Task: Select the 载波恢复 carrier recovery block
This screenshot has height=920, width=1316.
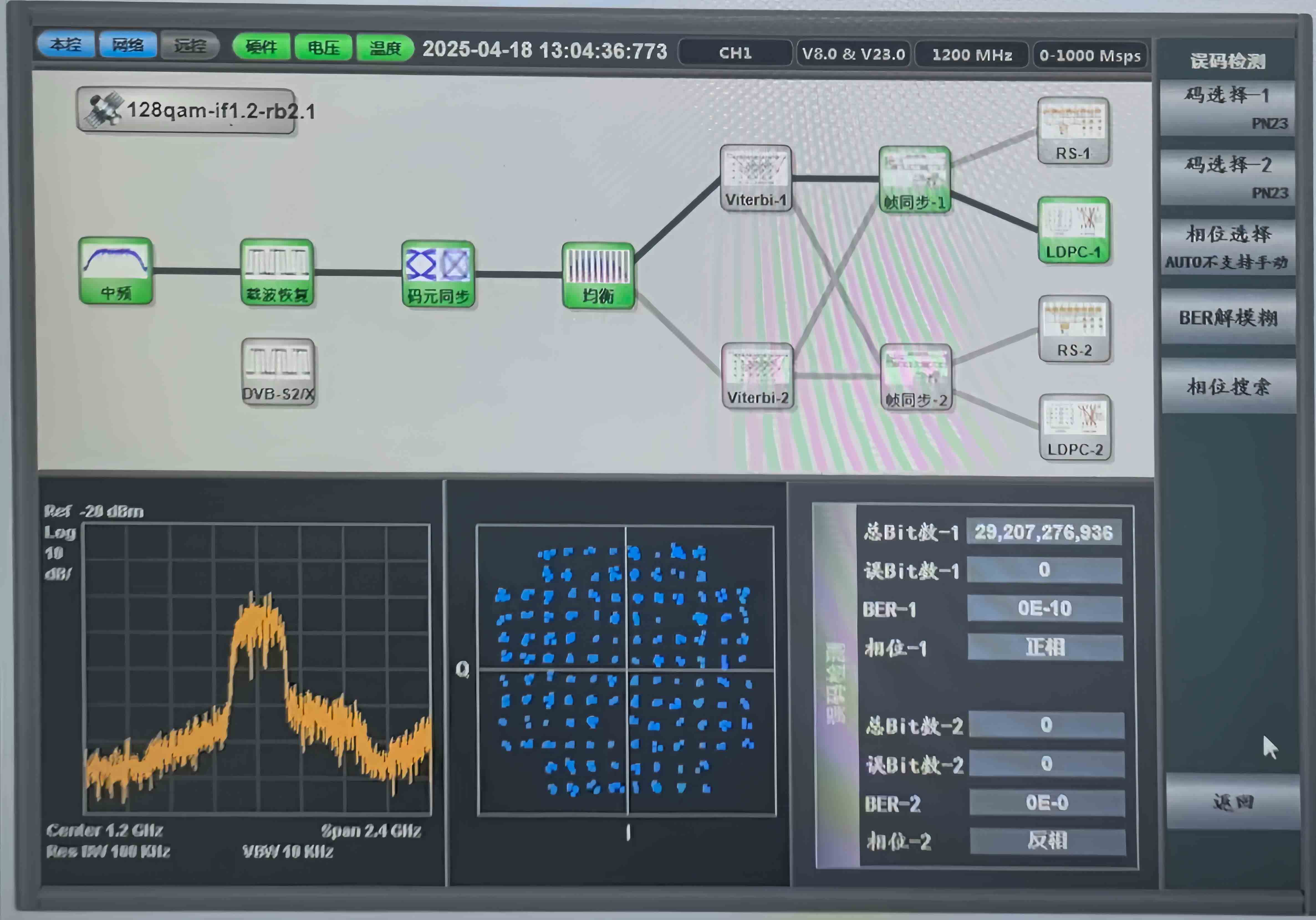Action: (x=277, y=272)
